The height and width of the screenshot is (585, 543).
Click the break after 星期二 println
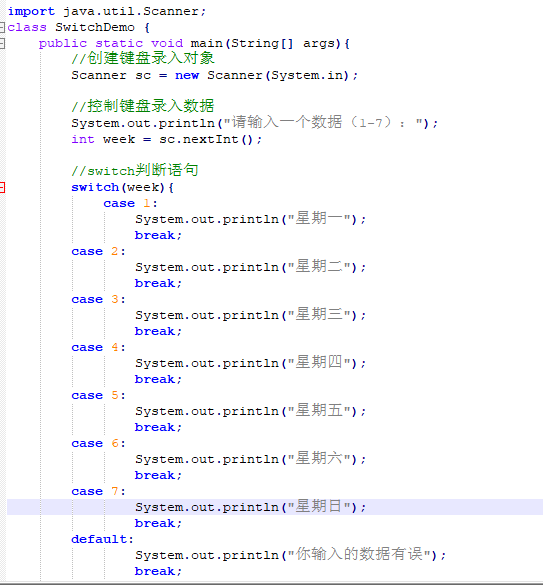pyautogui.click(x=158, y=284)
